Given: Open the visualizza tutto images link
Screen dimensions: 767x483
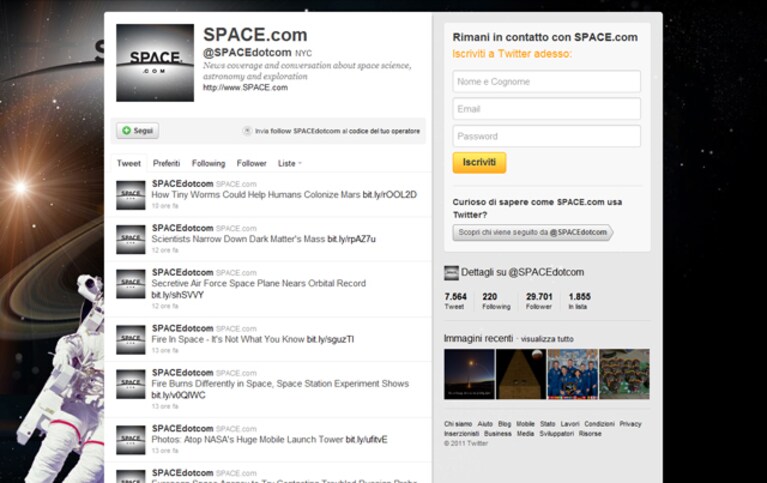Looking at the screenshot, I should (547, 339).
